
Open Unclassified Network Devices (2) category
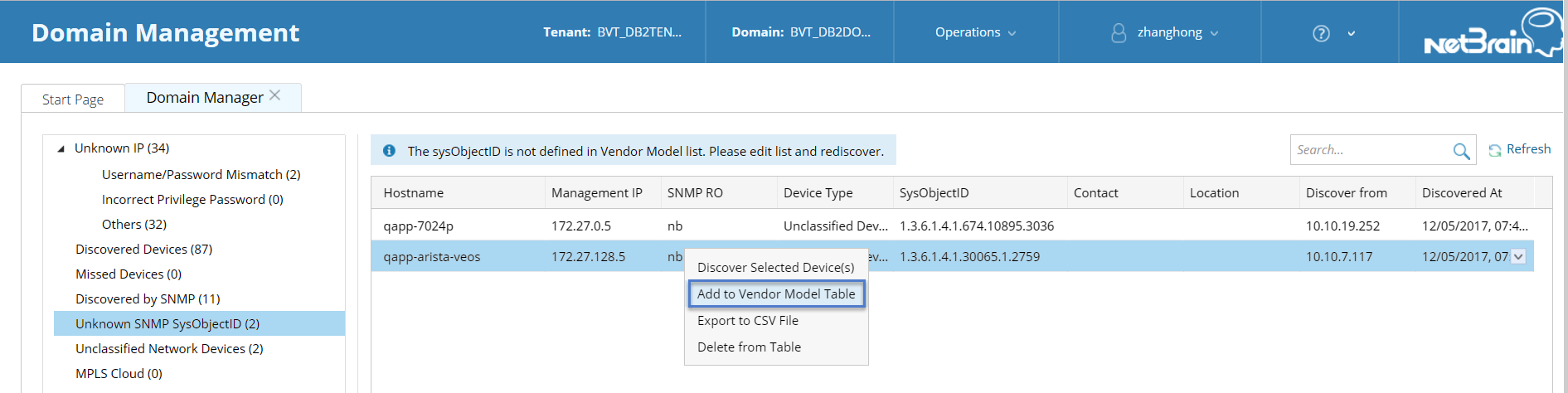(x=169, y=349)
